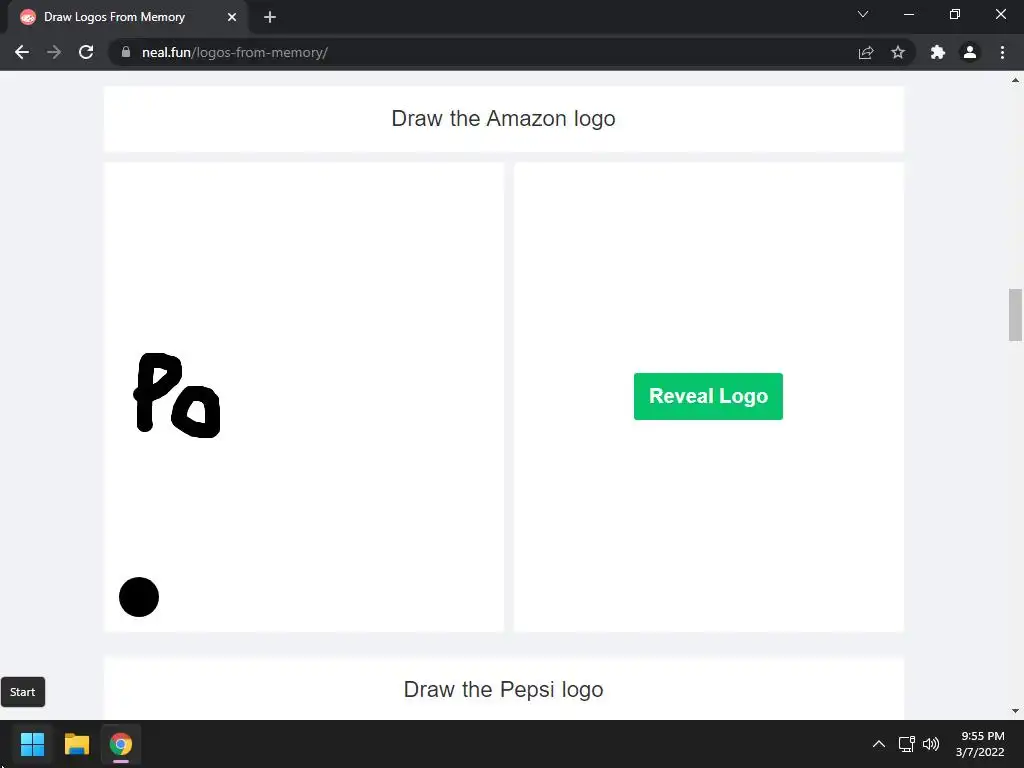Screen dimensions: 1024x768
Task: Go back to the previous page
Action: (x=22, y=52)
